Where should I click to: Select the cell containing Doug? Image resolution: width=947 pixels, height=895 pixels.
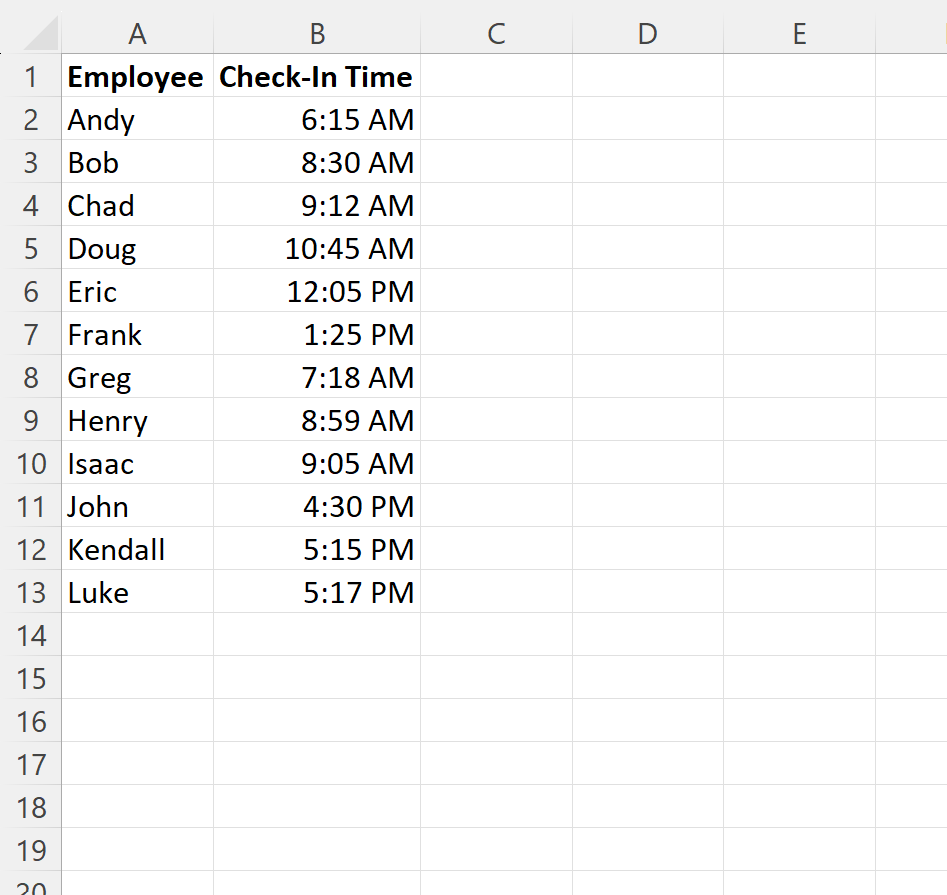click(137, 248)
